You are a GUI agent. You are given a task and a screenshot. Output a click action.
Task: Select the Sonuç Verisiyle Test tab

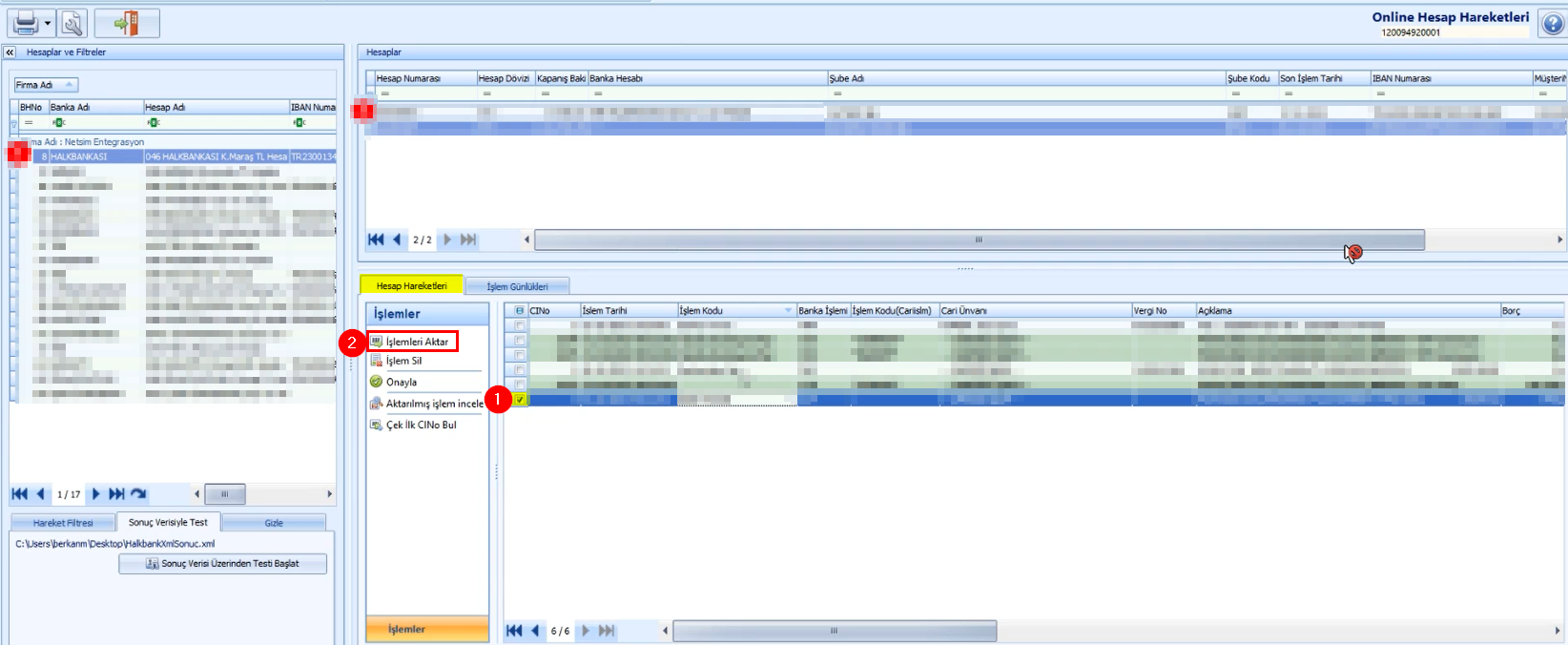(168, 522)
